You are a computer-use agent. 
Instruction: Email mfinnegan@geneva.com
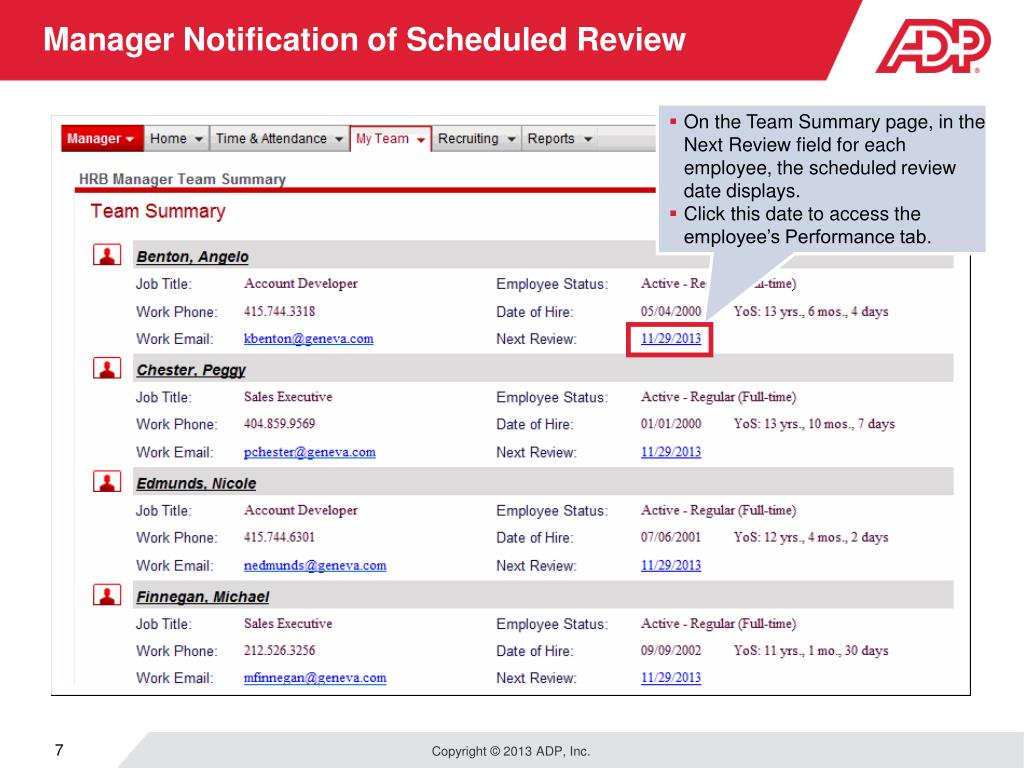(x=315, y=678)
